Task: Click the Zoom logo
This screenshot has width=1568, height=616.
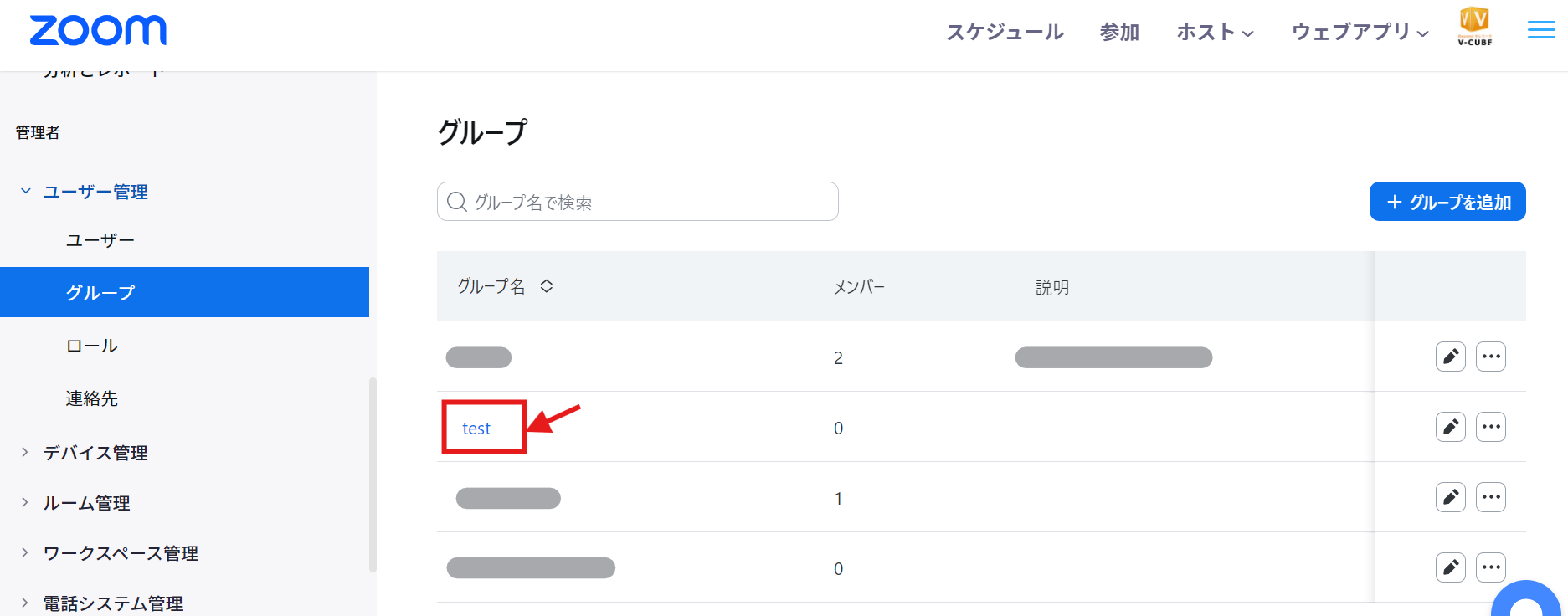Action: click(97, 30)
